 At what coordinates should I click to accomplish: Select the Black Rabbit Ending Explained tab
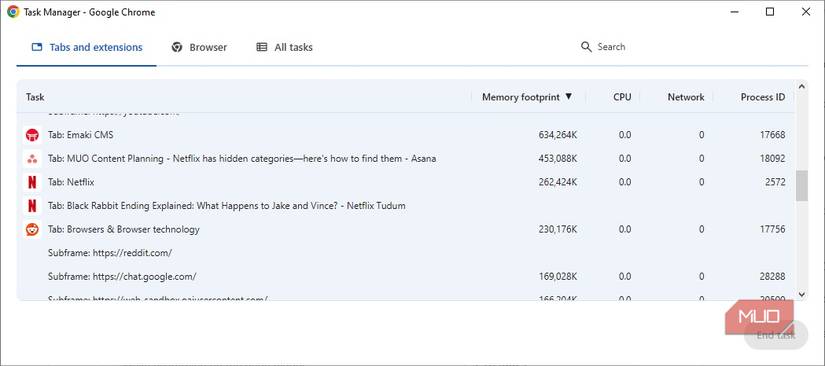406,206
